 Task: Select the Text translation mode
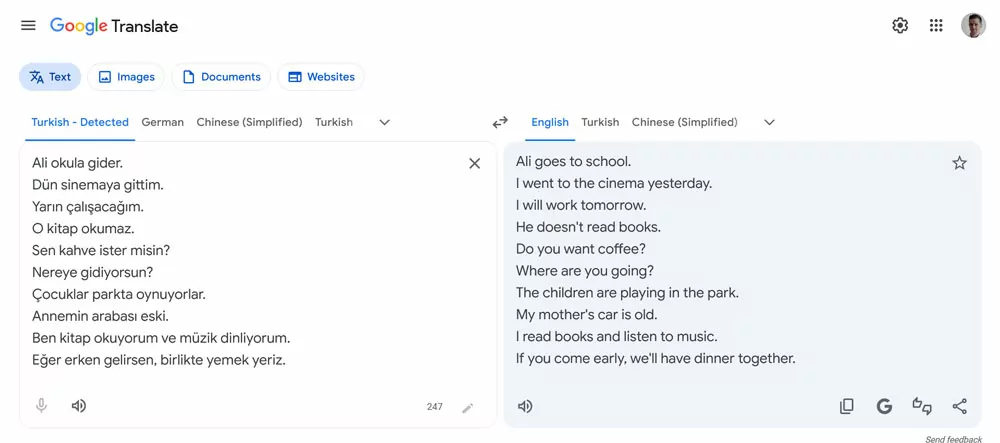click(x=50, y=77)
